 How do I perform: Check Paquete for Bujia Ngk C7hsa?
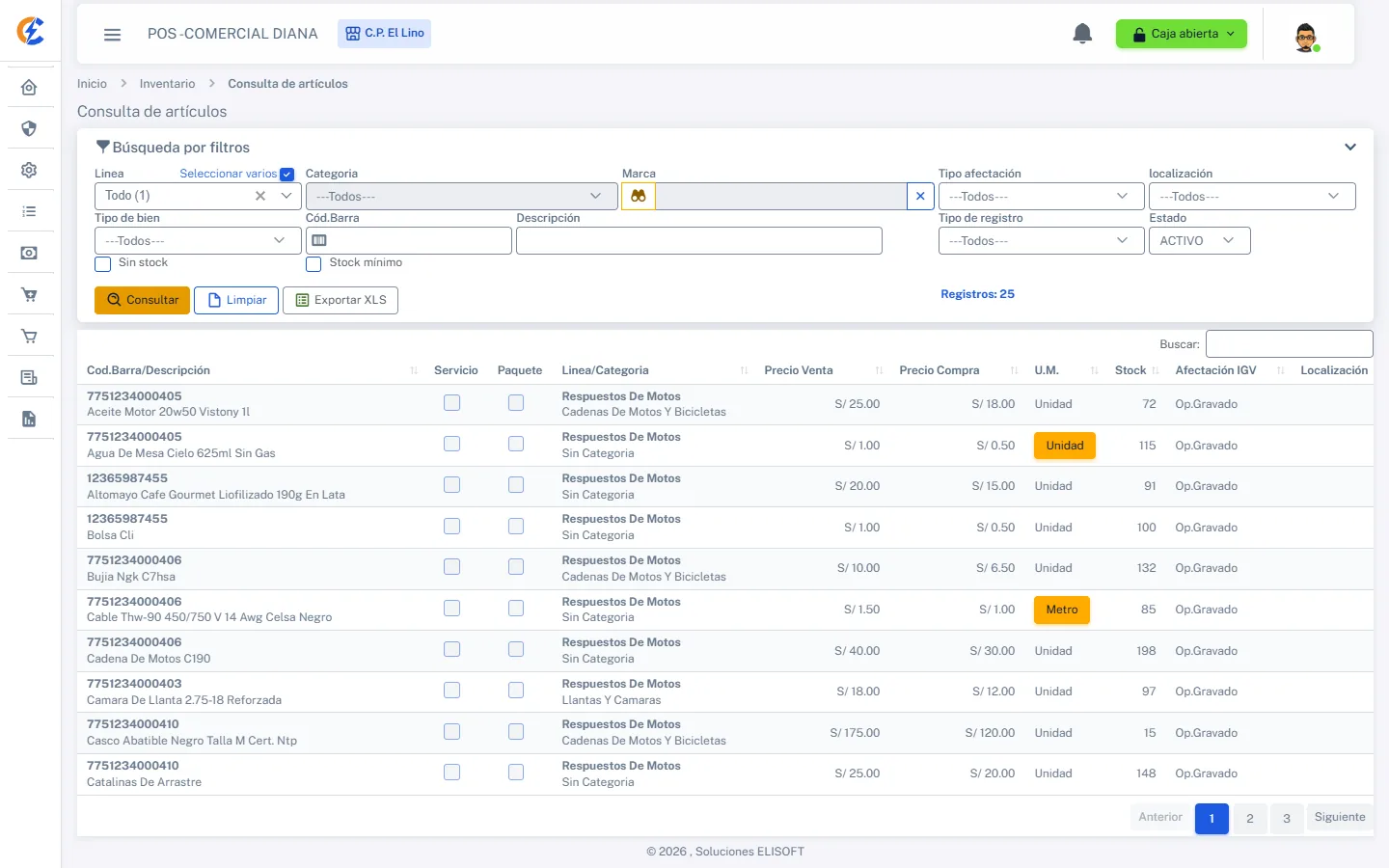pyautogui.click(x=516, y=567)
